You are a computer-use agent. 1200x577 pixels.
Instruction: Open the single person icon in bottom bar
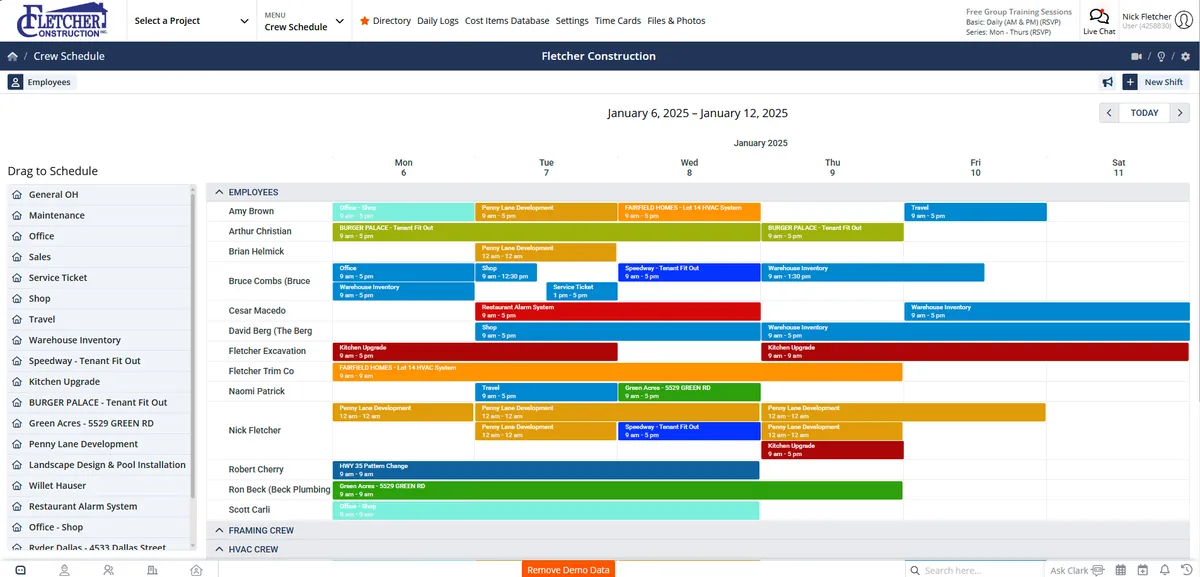[x=64, y=570]
